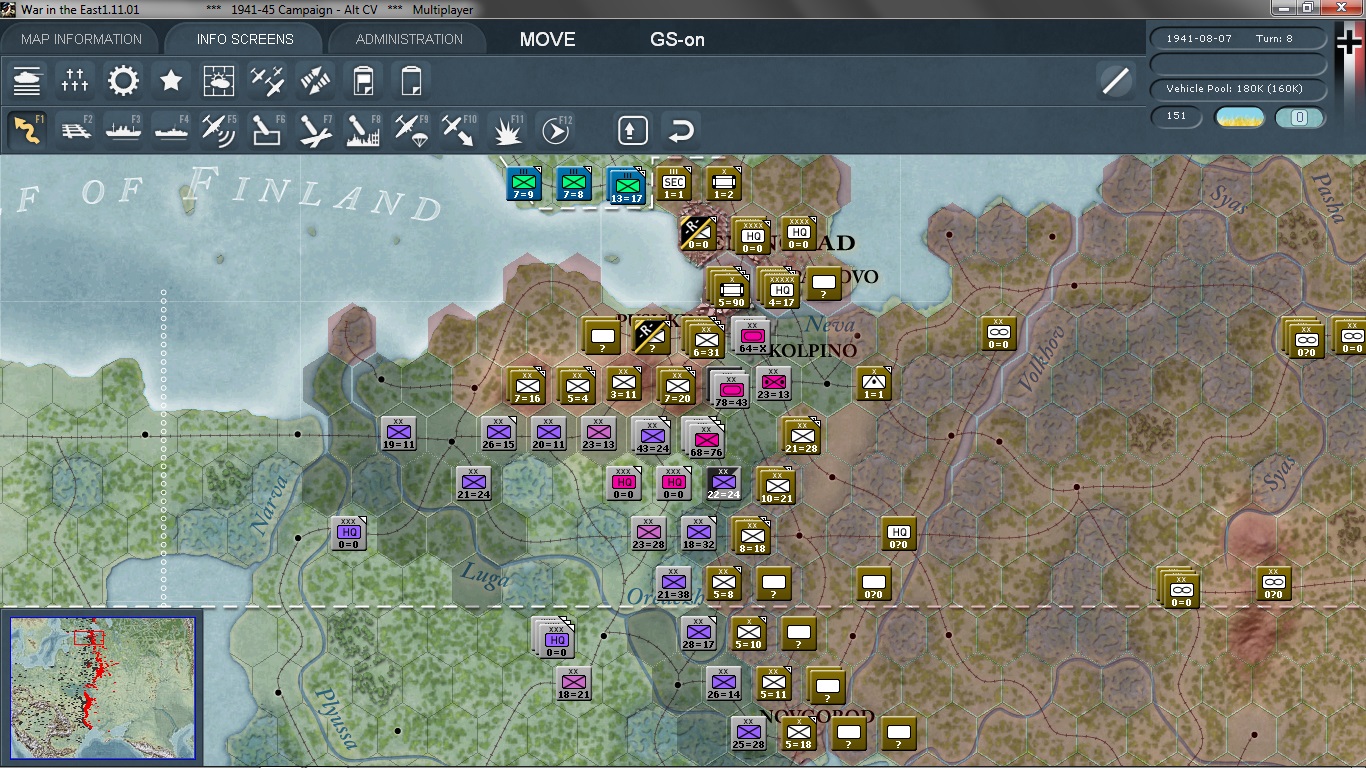Screen dimensions: 1366x768
Task: Click the wheat-field weather indicator
Action: click(1239, 117)
